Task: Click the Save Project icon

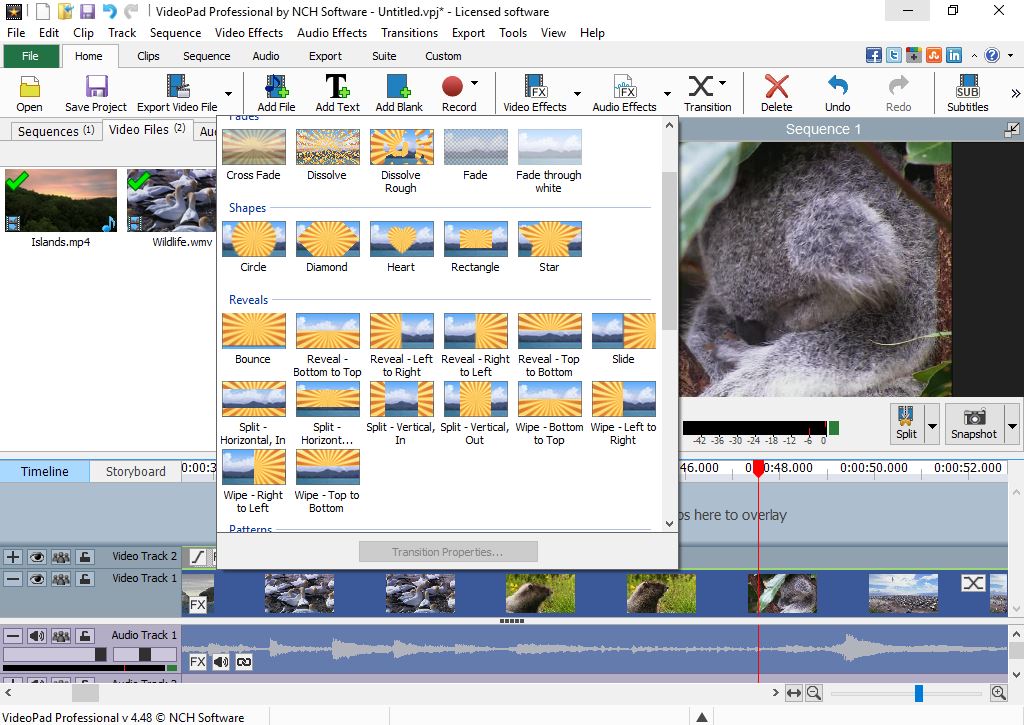Action: [x=95, y=93]
